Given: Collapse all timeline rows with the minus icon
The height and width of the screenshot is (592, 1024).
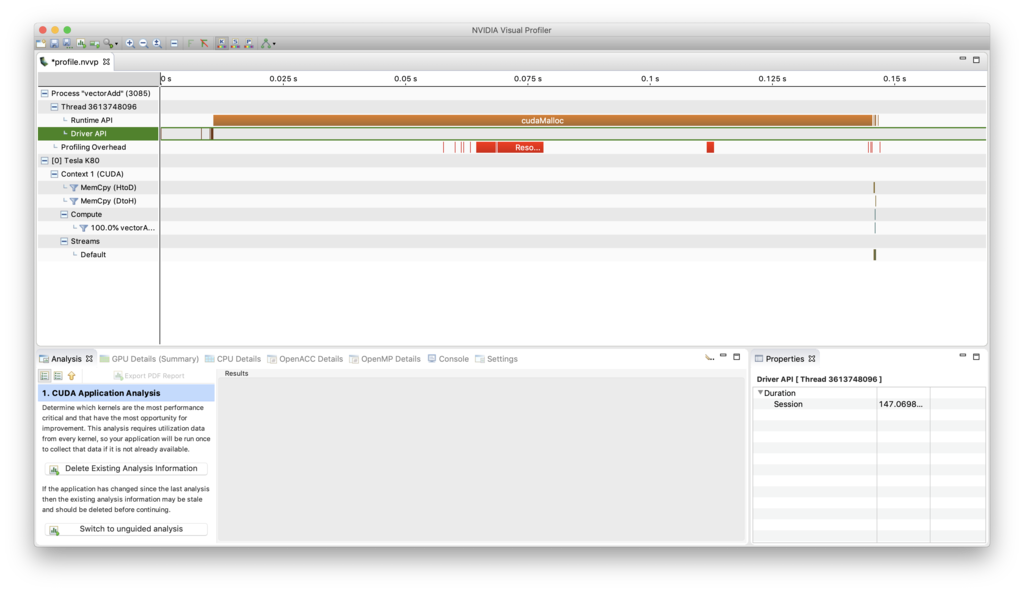Looking at the screenshot, I should (174, 44).
